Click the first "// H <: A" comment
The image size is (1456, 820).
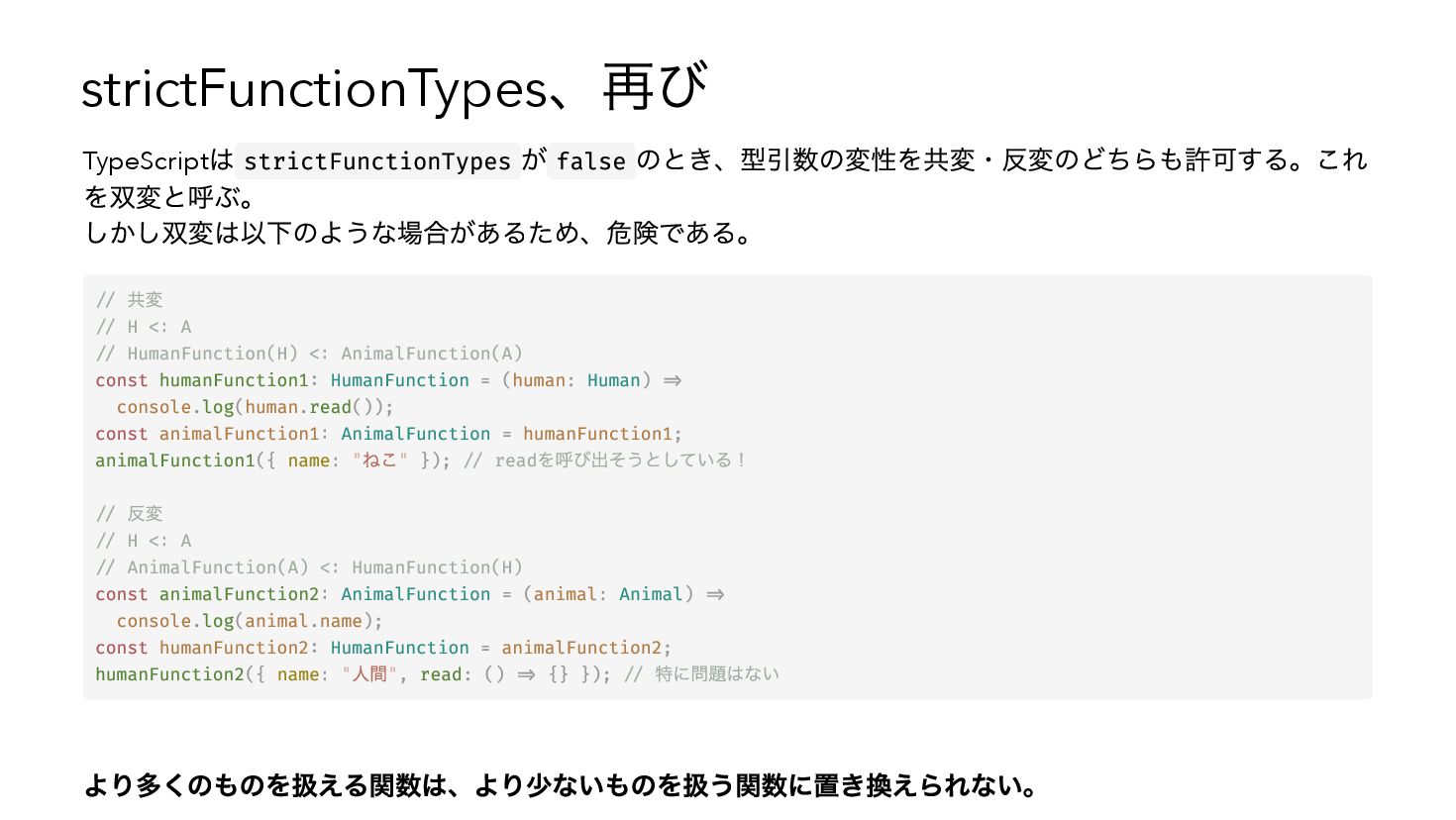[144, 327]
